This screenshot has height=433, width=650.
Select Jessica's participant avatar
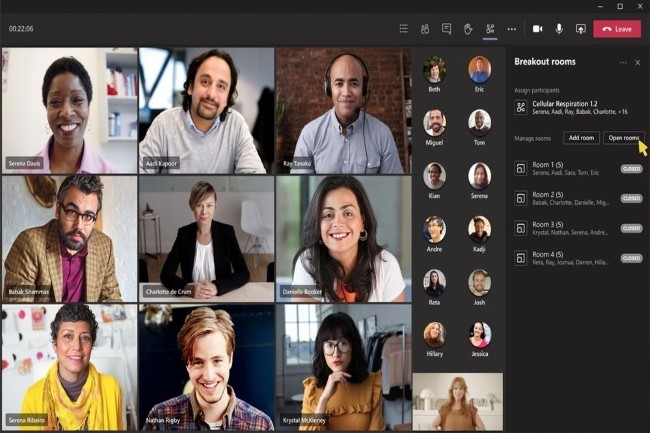tap(480, 334)
